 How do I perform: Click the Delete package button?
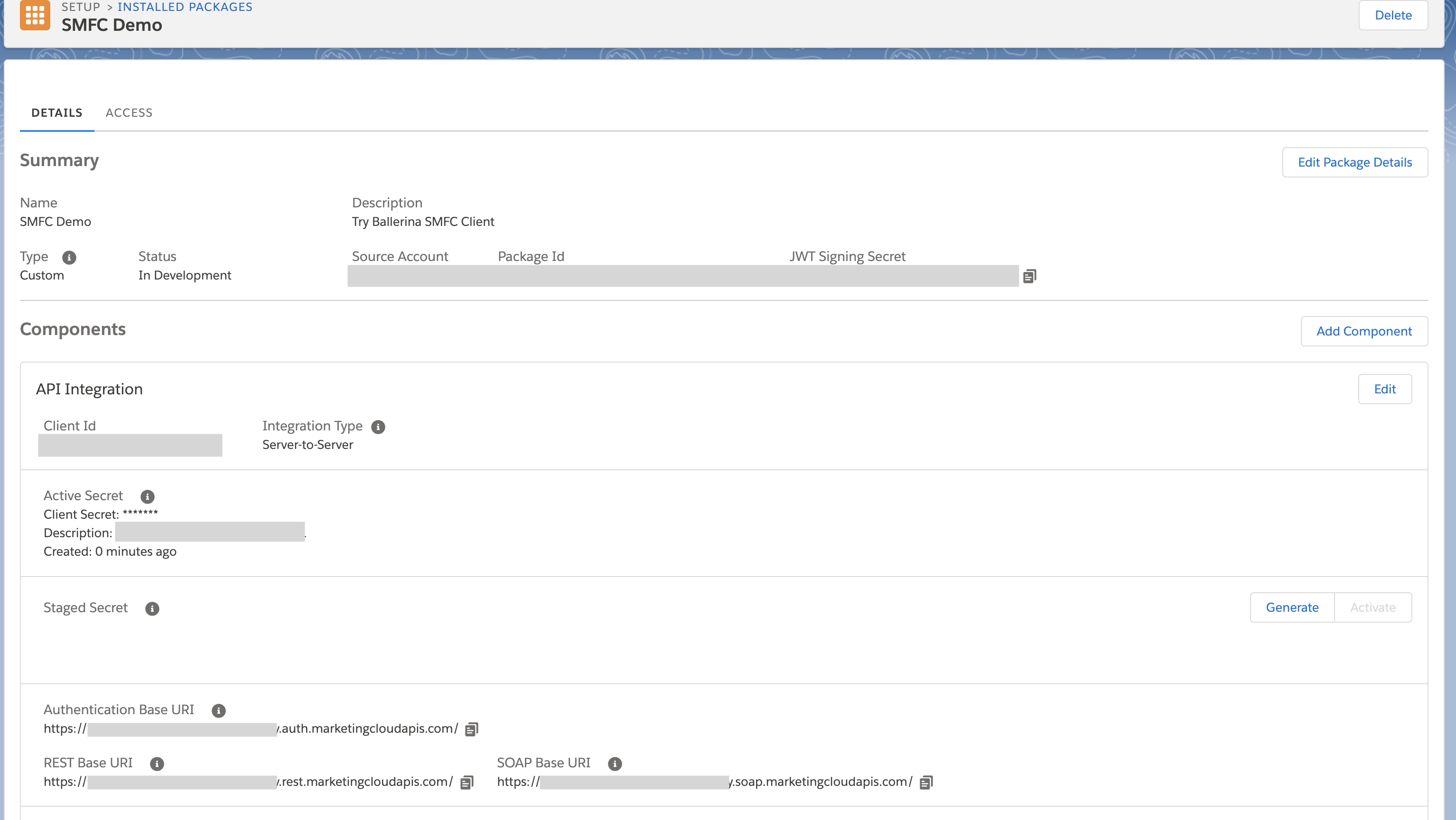[1393, 15]
